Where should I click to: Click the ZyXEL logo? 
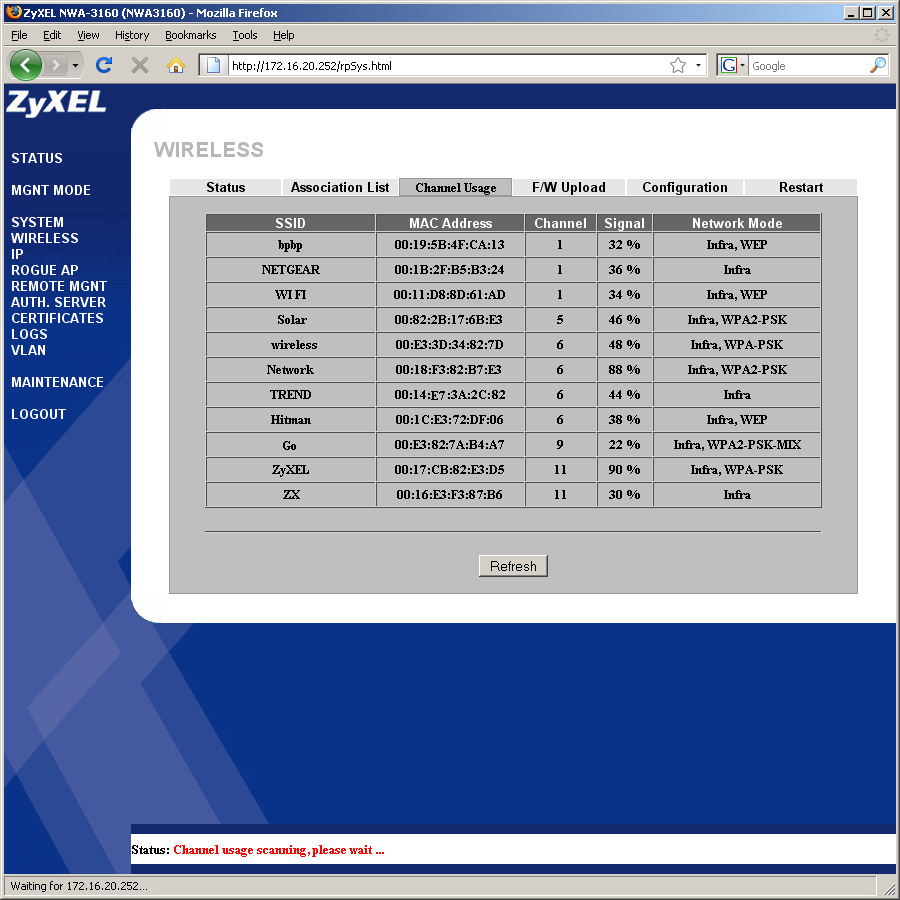click(56, 103)
